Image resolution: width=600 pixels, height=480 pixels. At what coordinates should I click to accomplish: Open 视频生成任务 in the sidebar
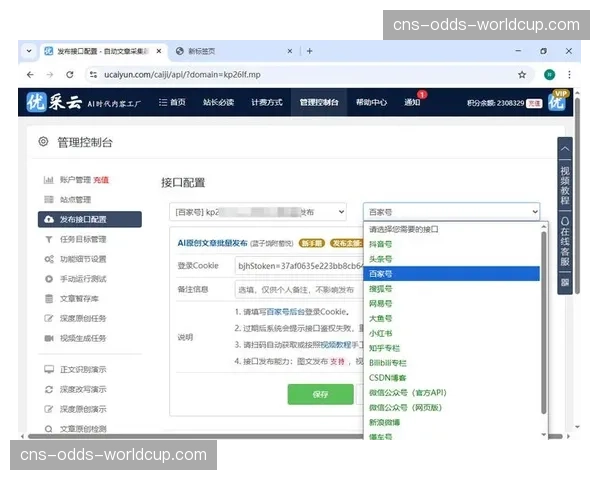click(83, 338)
